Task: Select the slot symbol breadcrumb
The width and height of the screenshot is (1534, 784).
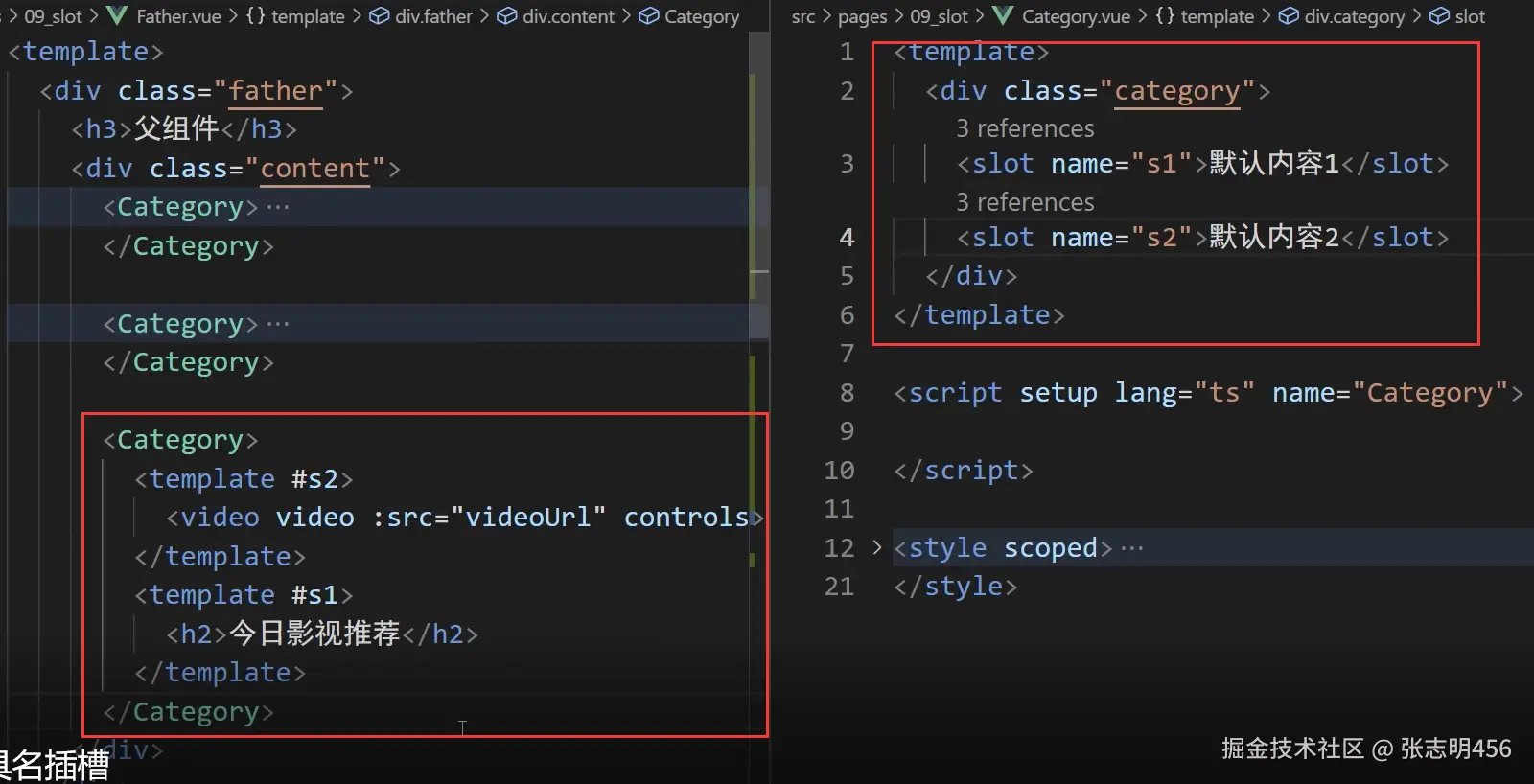Action: point(1457,16)
